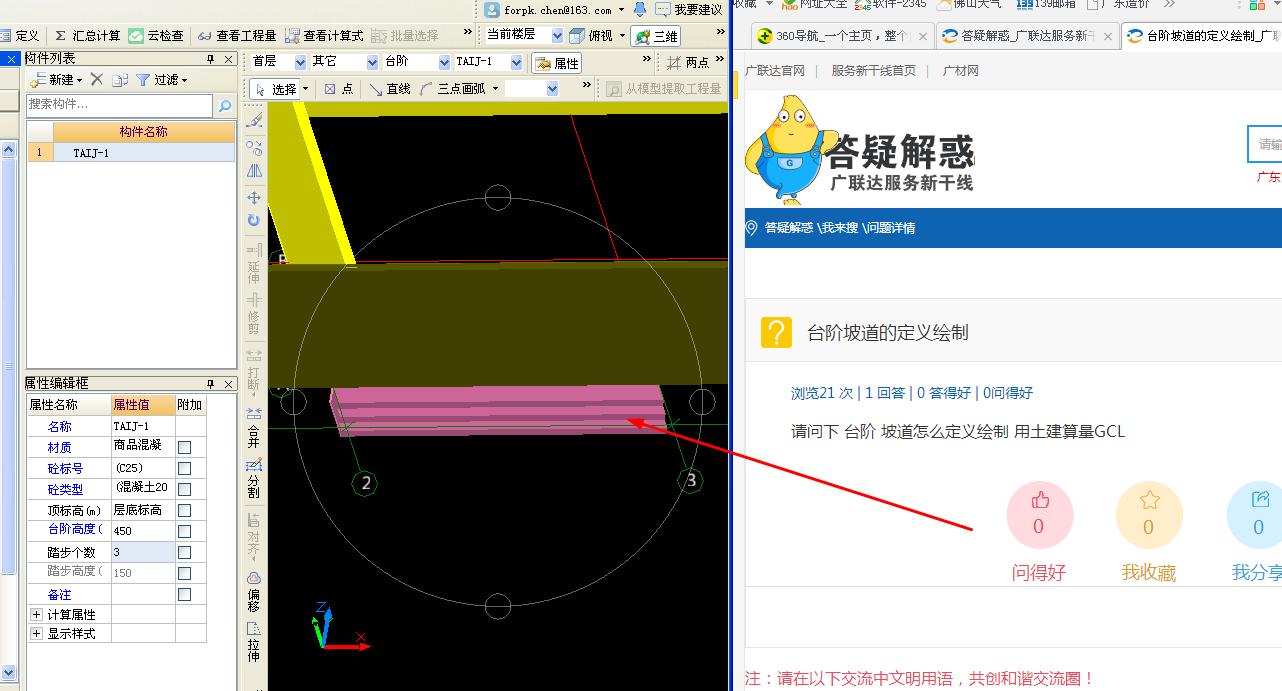This screenshot has width=1282, height=691.
Task: Expand the 计算属性 group
Action: (36, 614)
